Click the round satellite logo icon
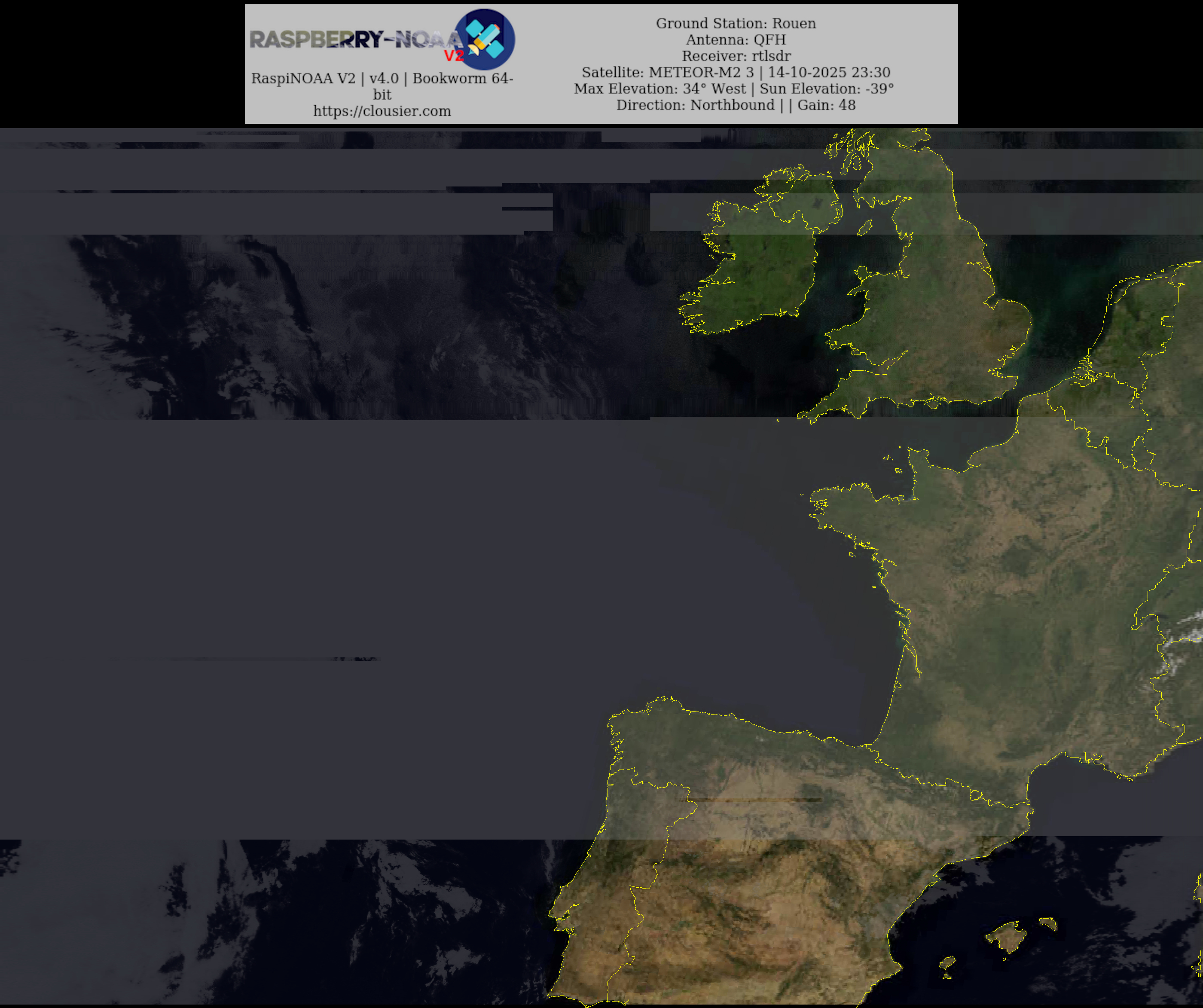 tap(485, 39)
